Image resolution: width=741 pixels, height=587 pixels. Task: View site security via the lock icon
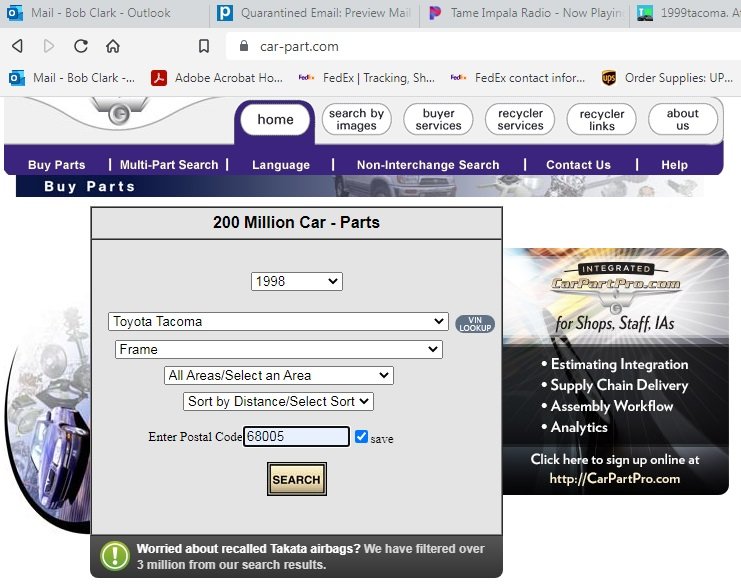point(244,46)
